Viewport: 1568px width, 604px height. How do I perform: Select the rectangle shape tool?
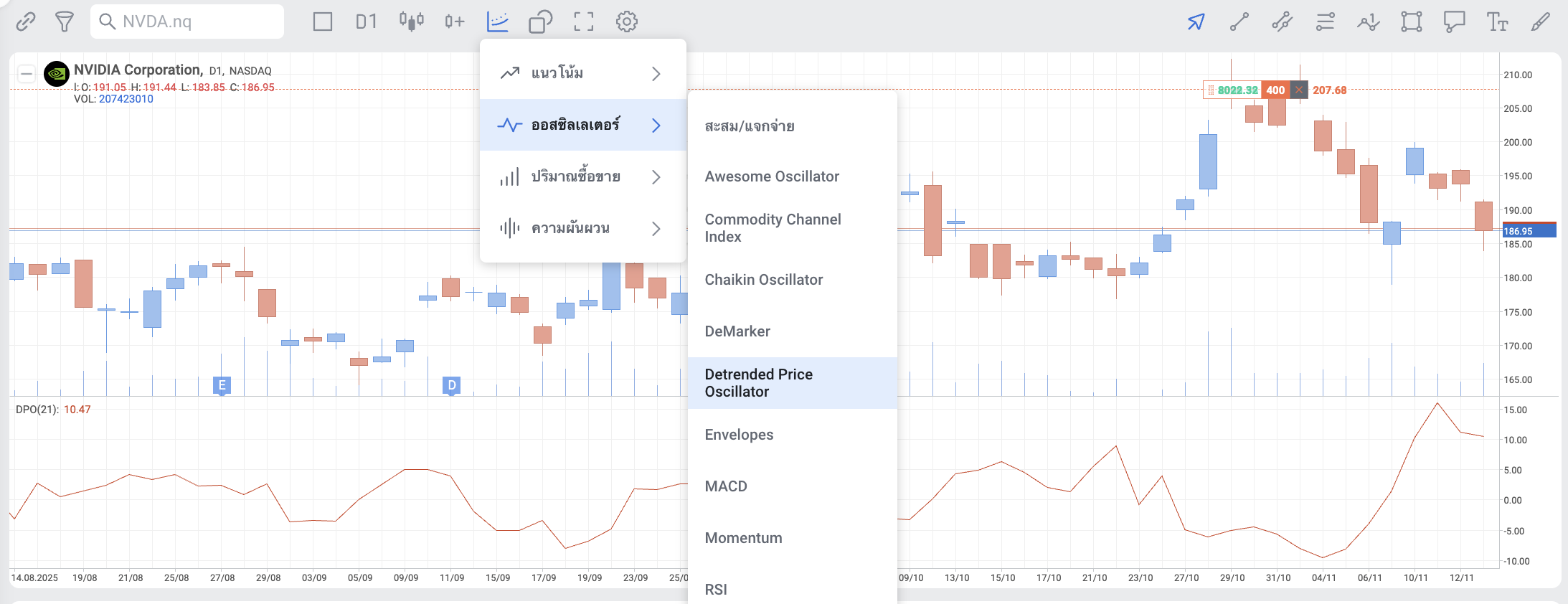pyautogui.click(x=1412, y=22)
